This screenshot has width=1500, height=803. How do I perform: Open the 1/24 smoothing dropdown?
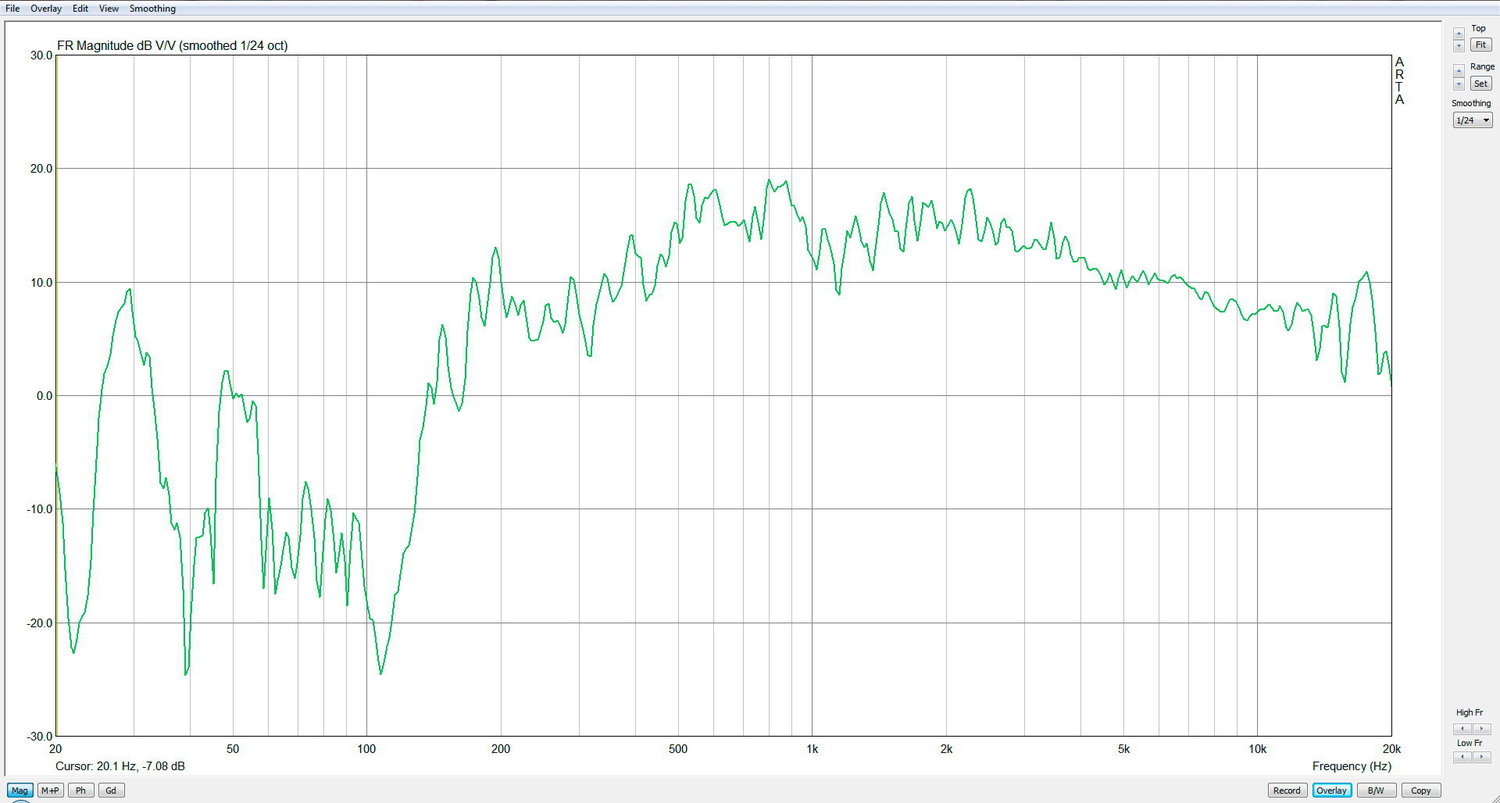coord(1472,120)
